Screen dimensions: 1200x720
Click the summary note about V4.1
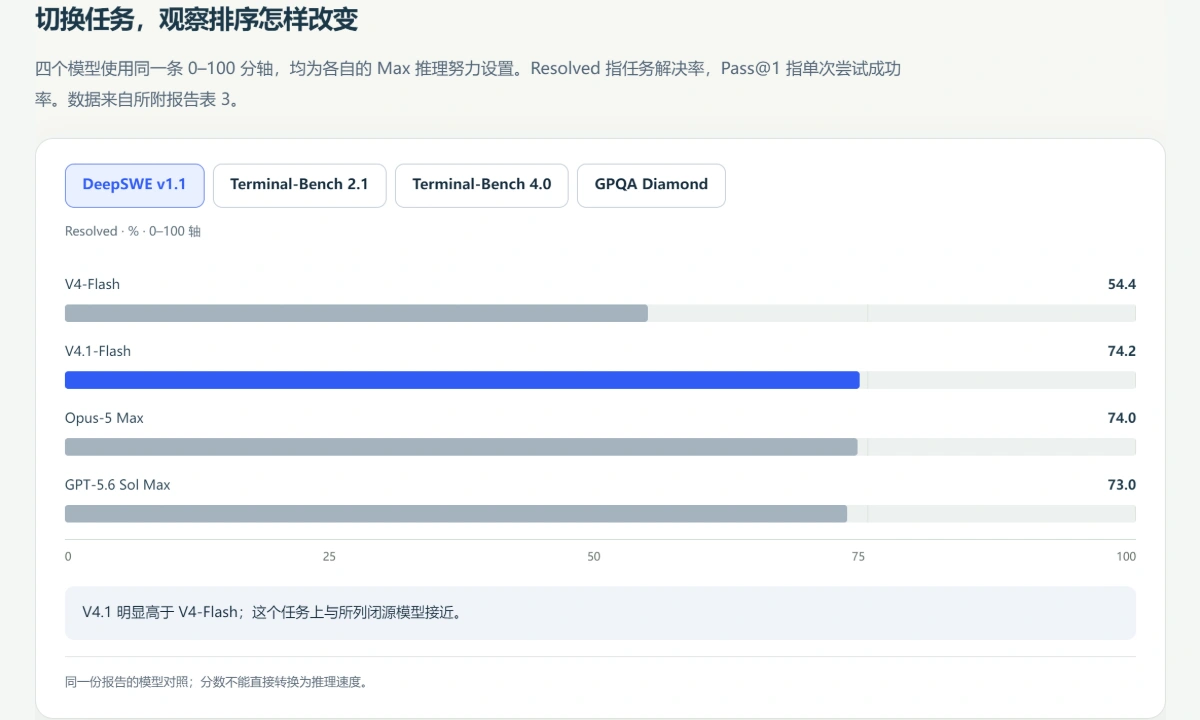click(x=600, y=612)
